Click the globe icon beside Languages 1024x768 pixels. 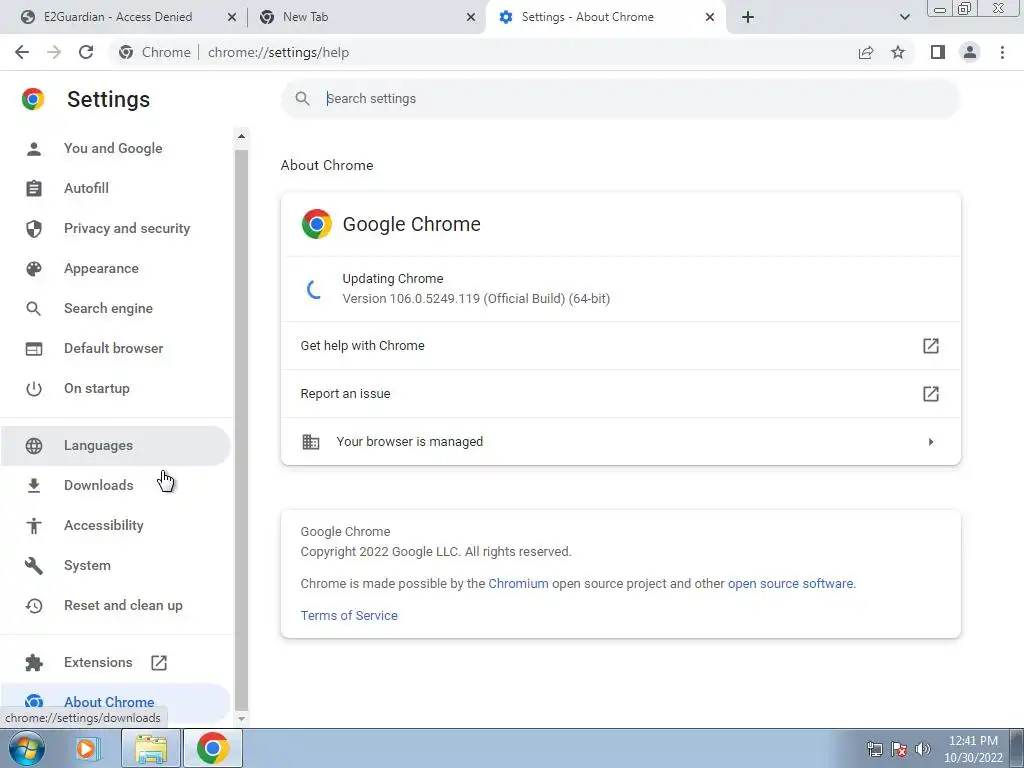pos(33,445)
